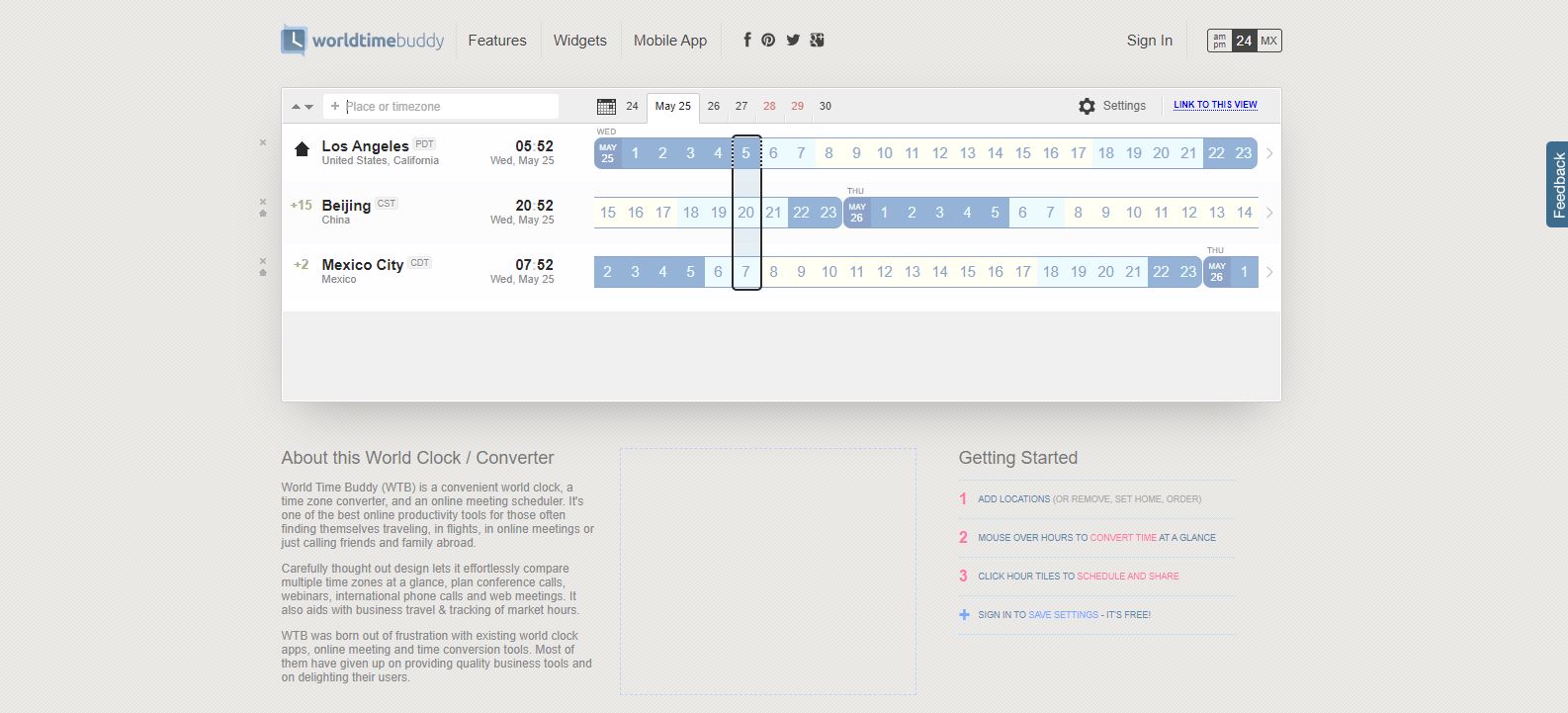Advance the Beijing timeline with right chevron
The width and height of the screenshot is (1568, 713).
pos(1269,213)
